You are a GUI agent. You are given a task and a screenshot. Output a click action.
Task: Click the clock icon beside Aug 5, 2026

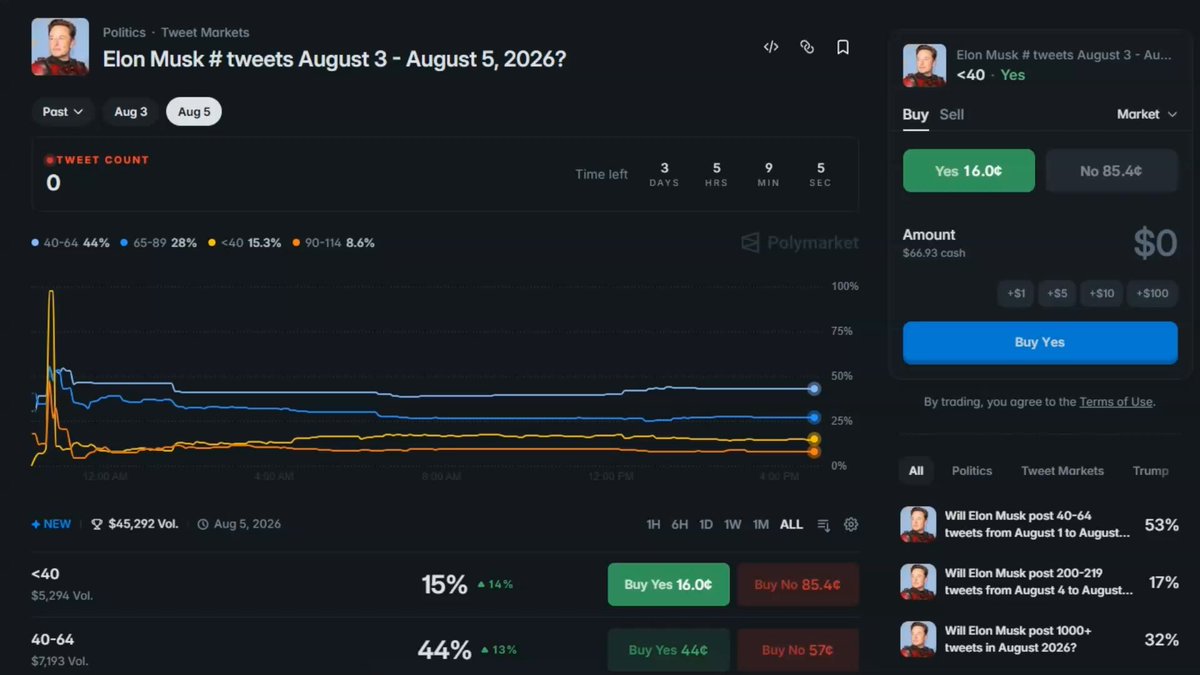point(203,524)
